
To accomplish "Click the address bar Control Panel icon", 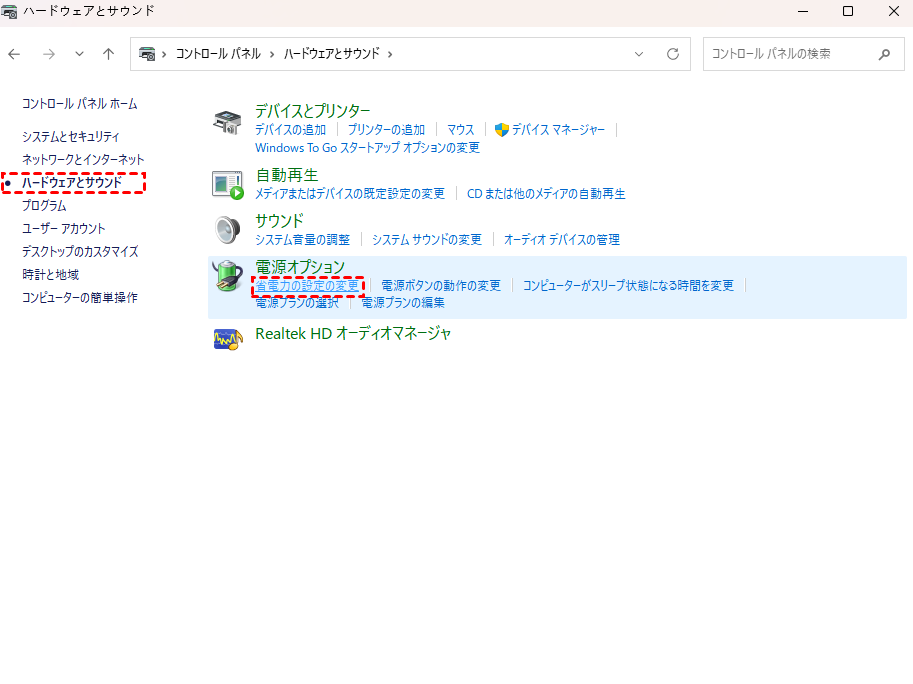I will click(x=147, y=54).
